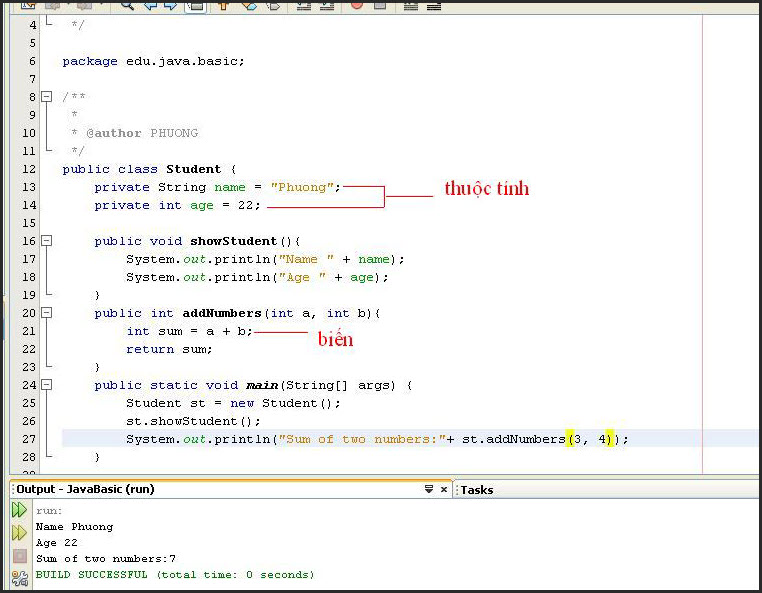This screenshot has width=762, height=593.
Task: Close the Output - JavaBasic (run) tab
Action: coord(444,489)
